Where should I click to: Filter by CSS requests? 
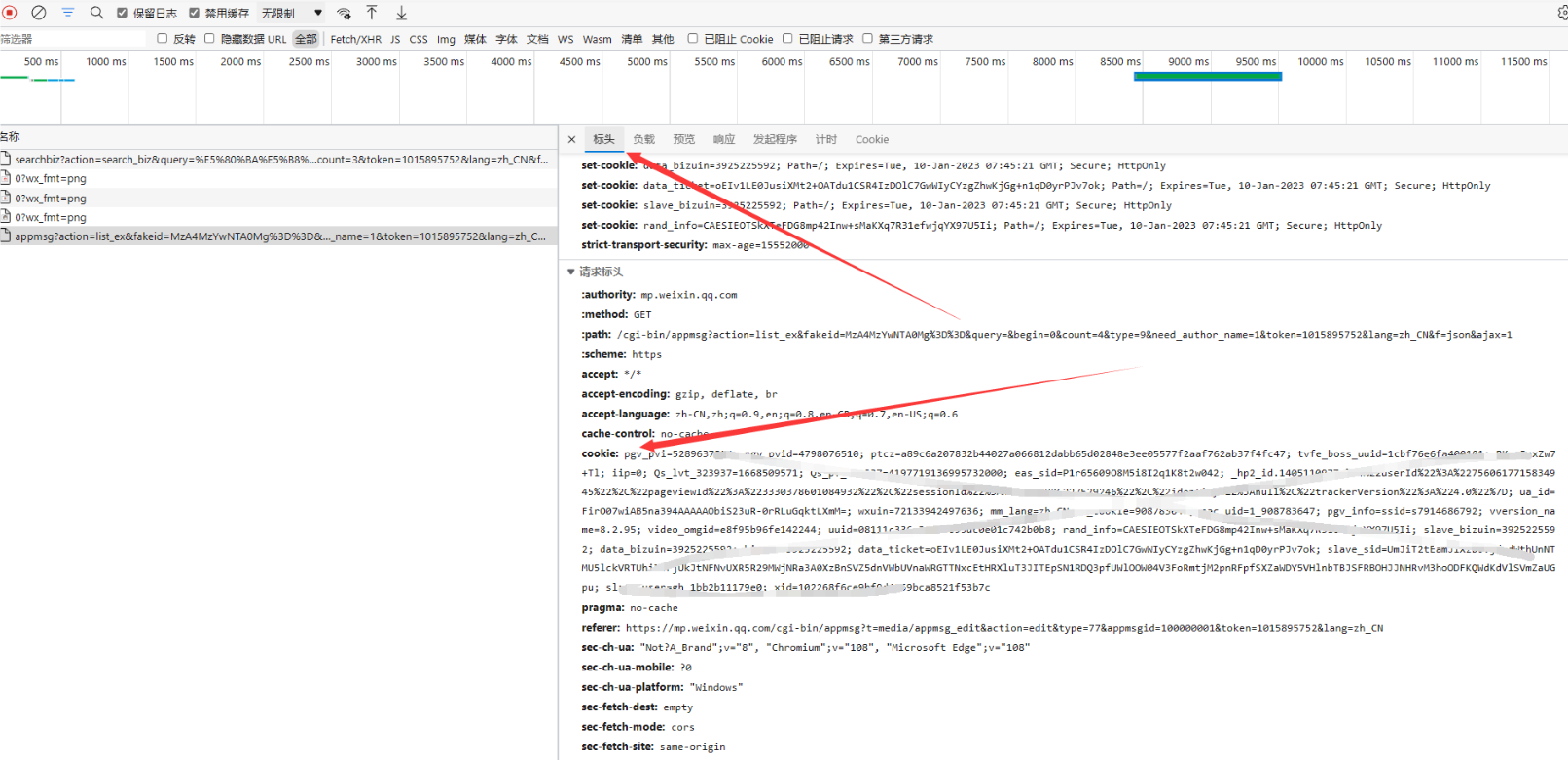[419, 39]
